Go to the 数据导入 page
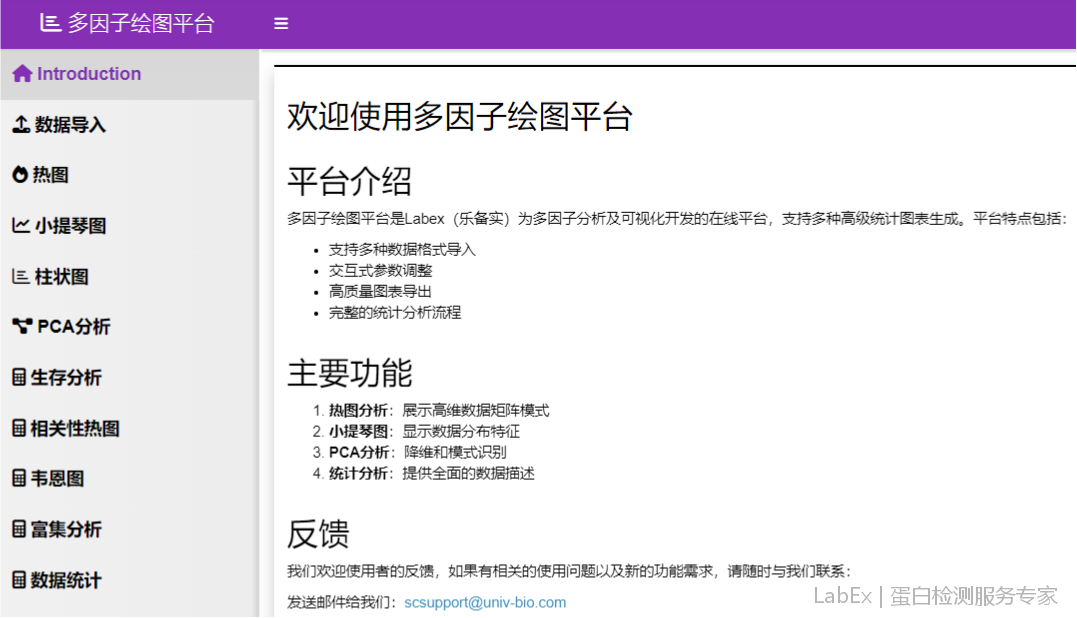 (x=70, y=125)
